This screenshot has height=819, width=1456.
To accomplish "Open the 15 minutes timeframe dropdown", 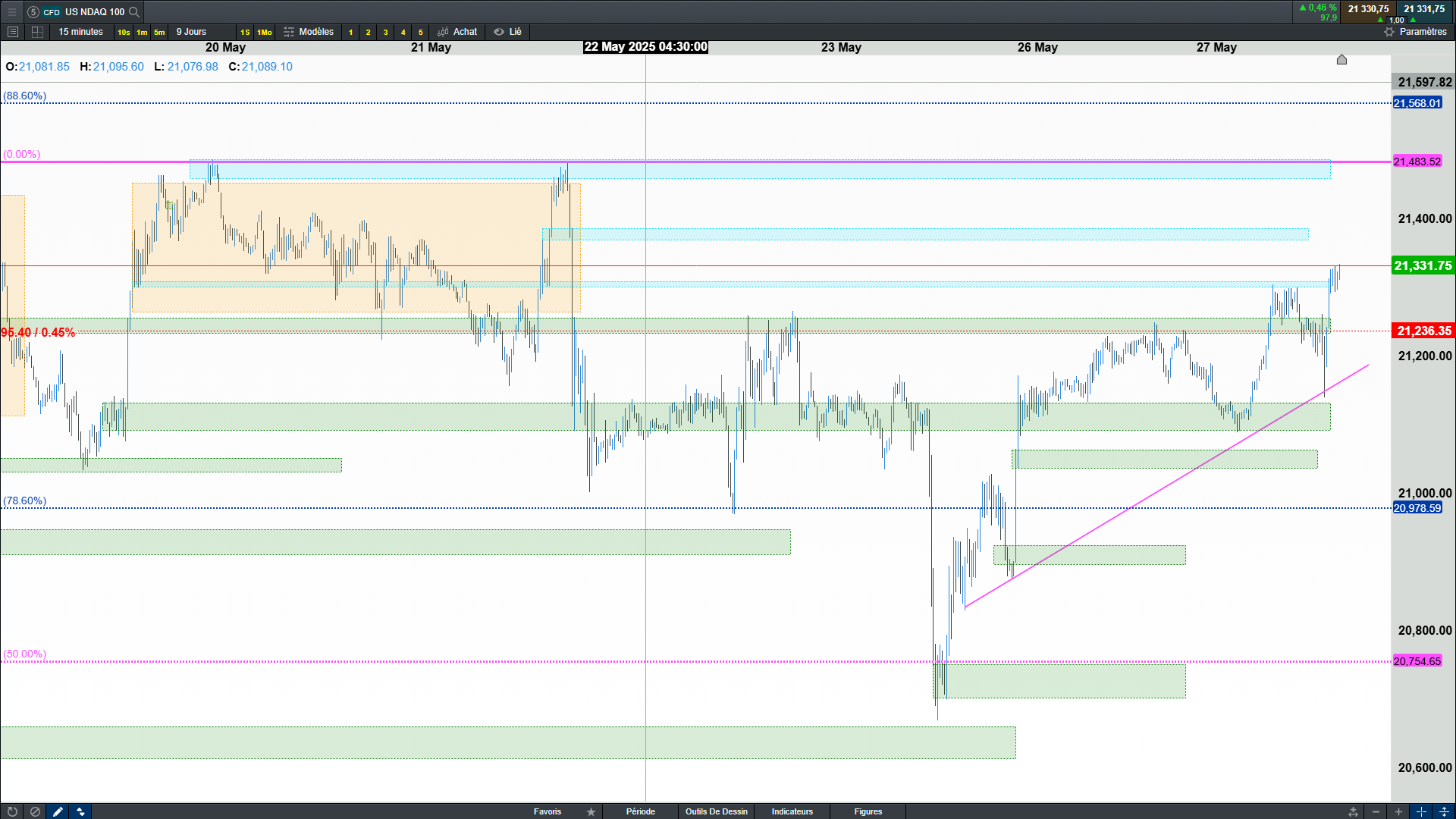I will 80,32.
